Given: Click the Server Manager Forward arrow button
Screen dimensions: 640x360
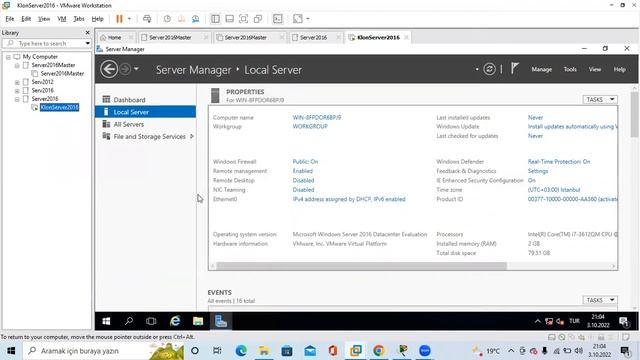Looking at the screenshot, I should [x=125, y=69].
